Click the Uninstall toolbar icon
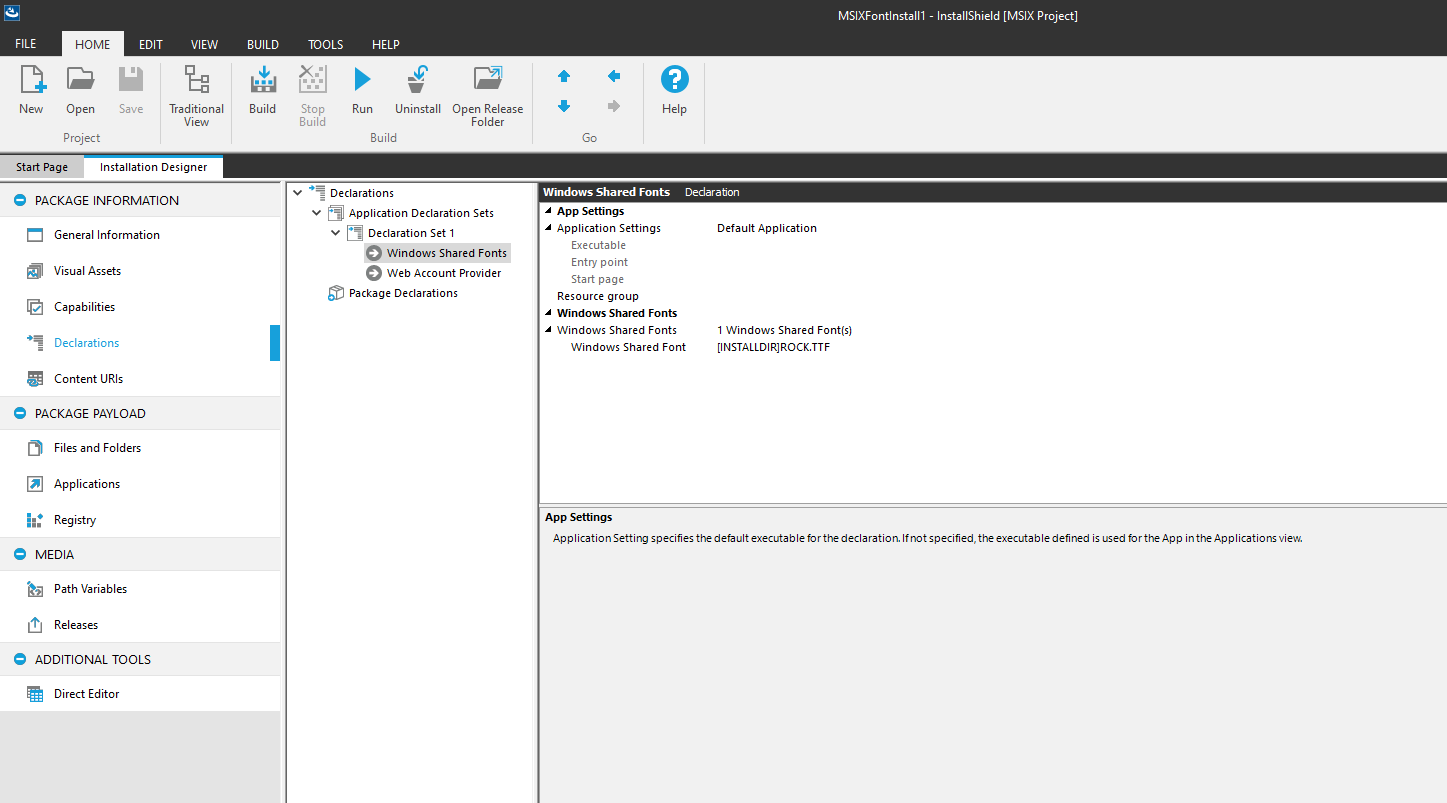Image resolution: width=1447 pixels, height=803 pixels. tap(417, 90)
